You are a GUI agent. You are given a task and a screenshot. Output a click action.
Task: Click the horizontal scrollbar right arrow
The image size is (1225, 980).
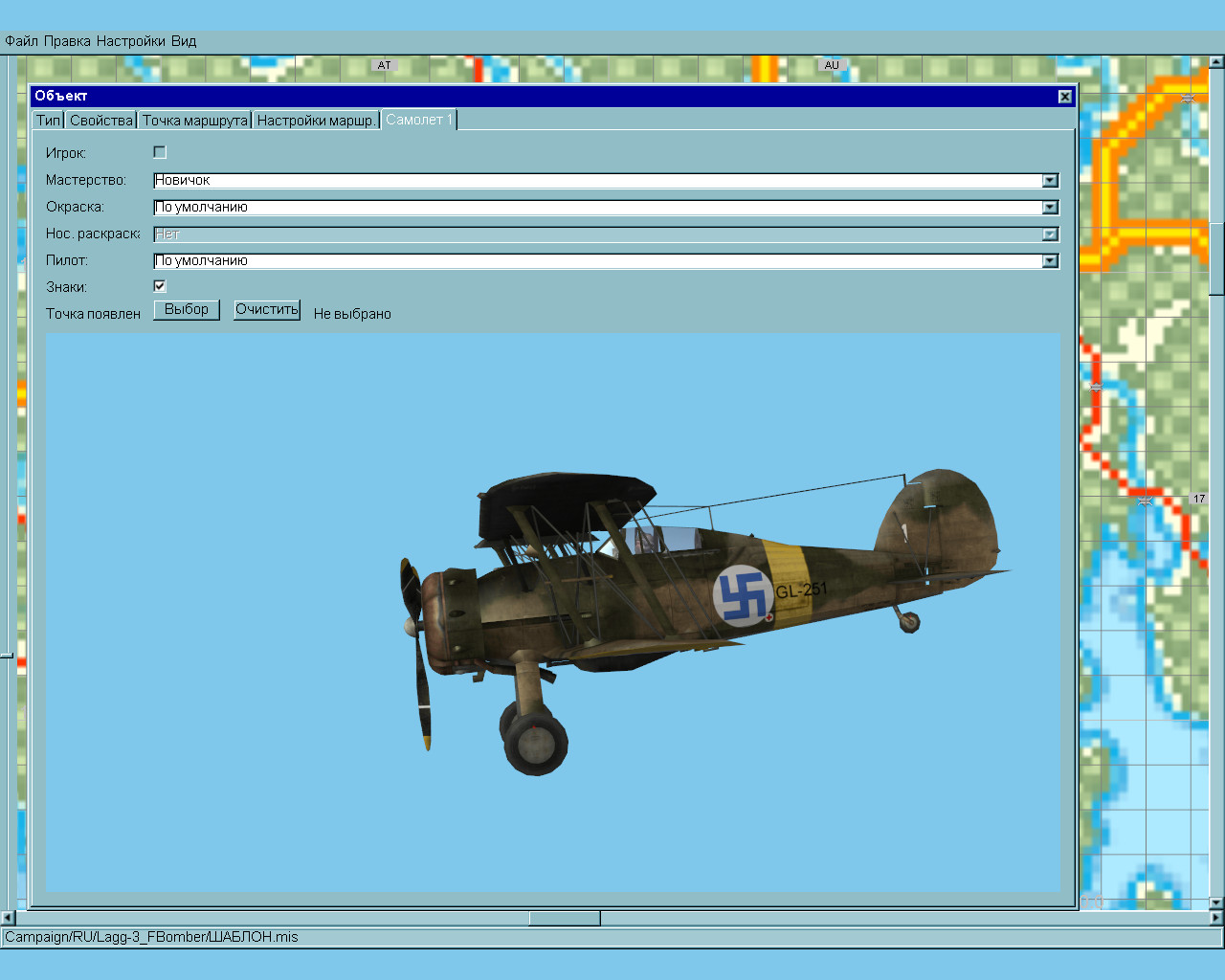pyautogui.click(x=1216, y=919)
